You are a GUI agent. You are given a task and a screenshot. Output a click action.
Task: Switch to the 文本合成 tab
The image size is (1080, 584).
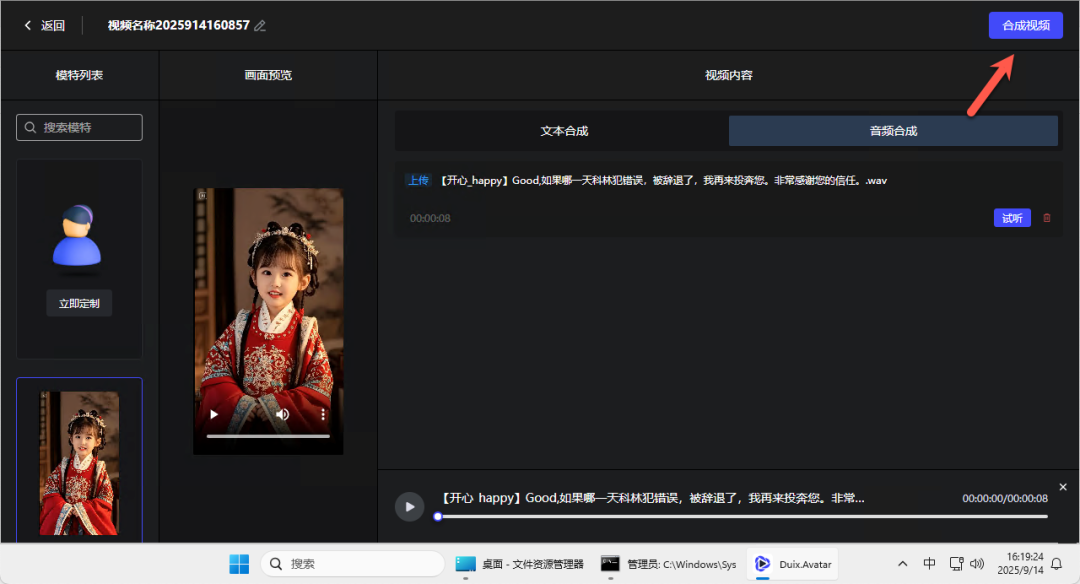pos(564,131)
